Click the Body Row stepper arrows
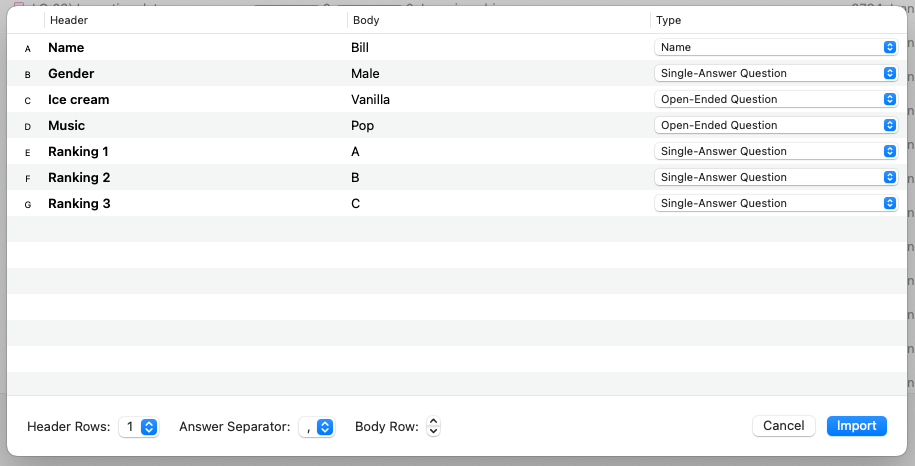Viewport: 915px width, 466px height. (x=432, y=427)
